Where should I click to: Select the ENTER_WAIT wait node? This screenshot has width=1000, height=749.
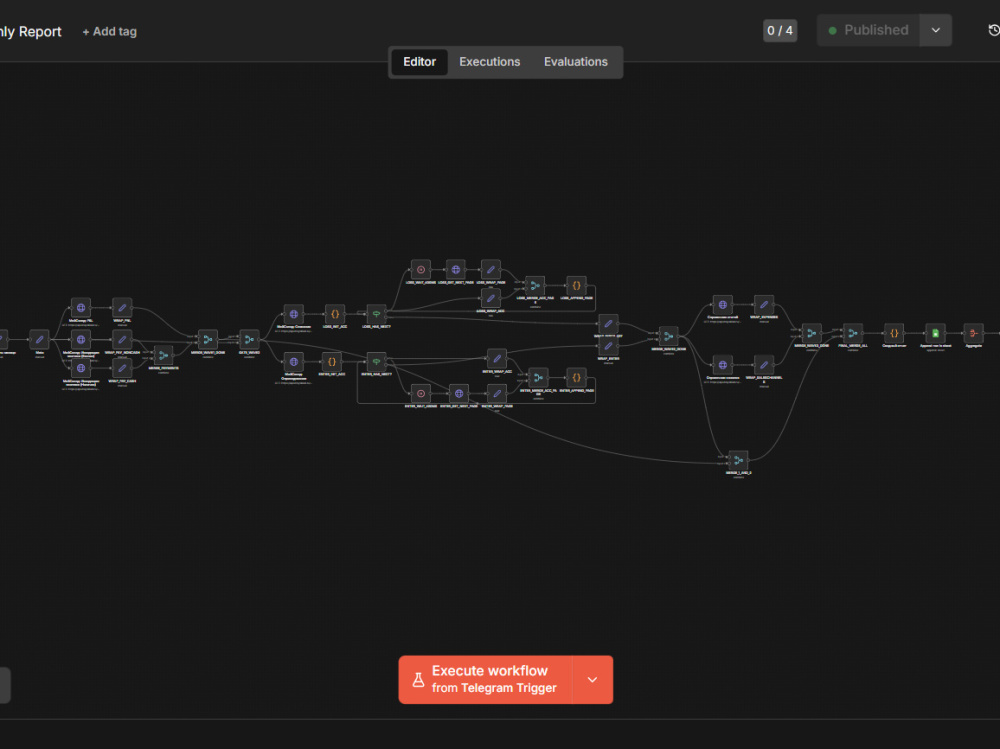tap(421, 394)
